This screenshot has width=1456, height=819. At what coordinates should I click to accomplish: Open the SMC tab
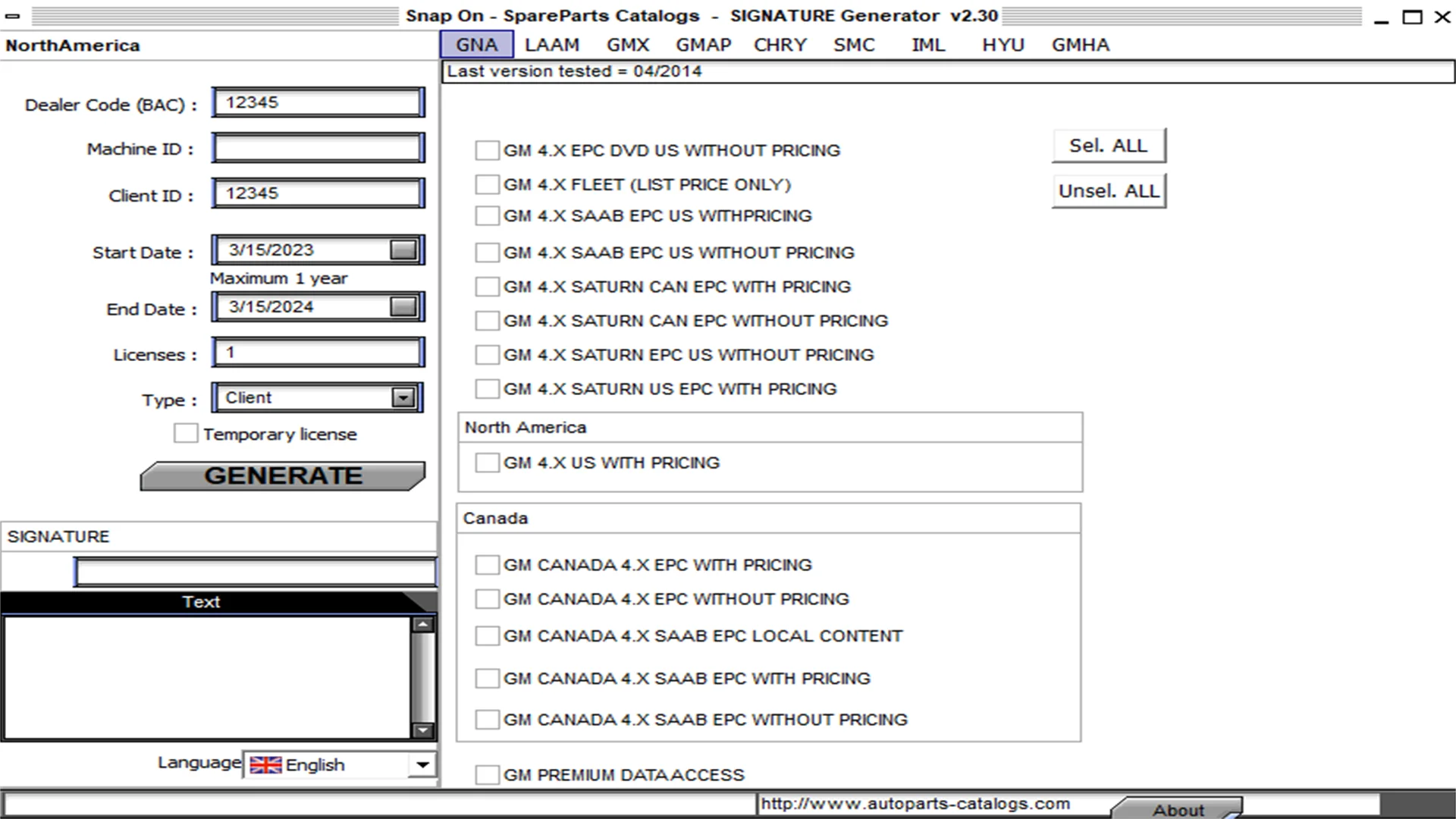click(854, 45)
